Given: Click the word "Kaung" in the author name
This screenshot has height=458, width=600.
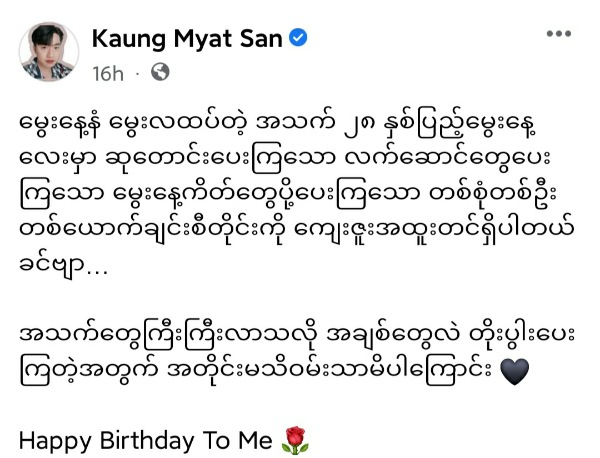Looking at the screenshot, I should coord(129,39).
